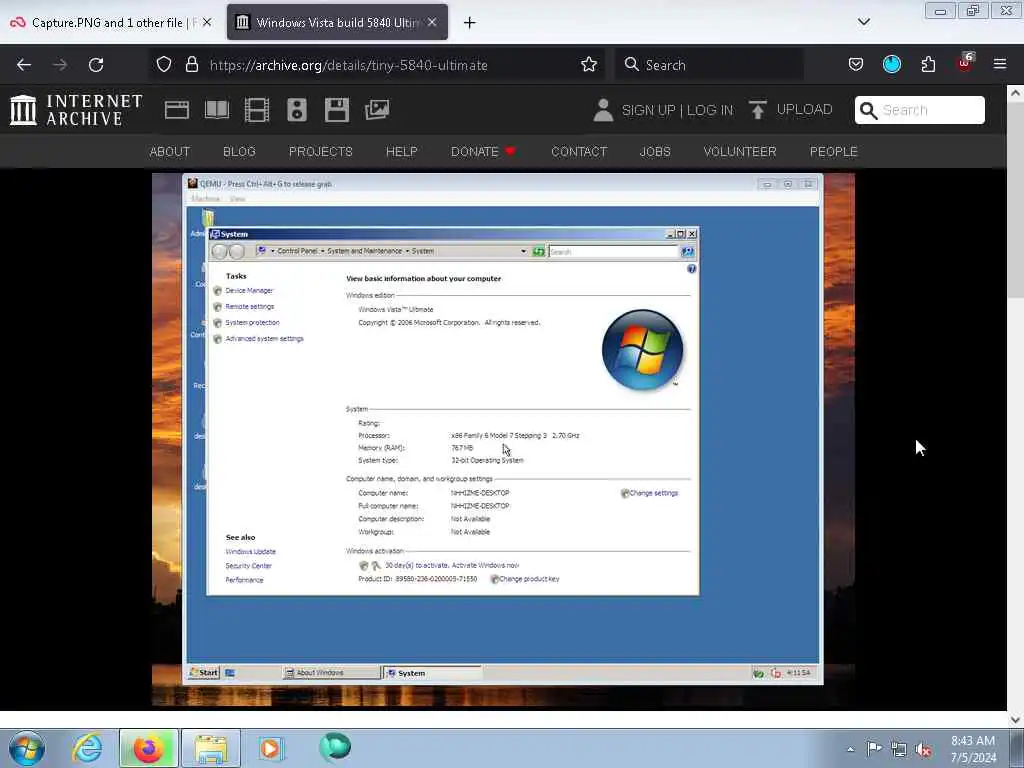Open the DONATE menu link
This screenshot has width=1024, height=768.
[483, 152]
